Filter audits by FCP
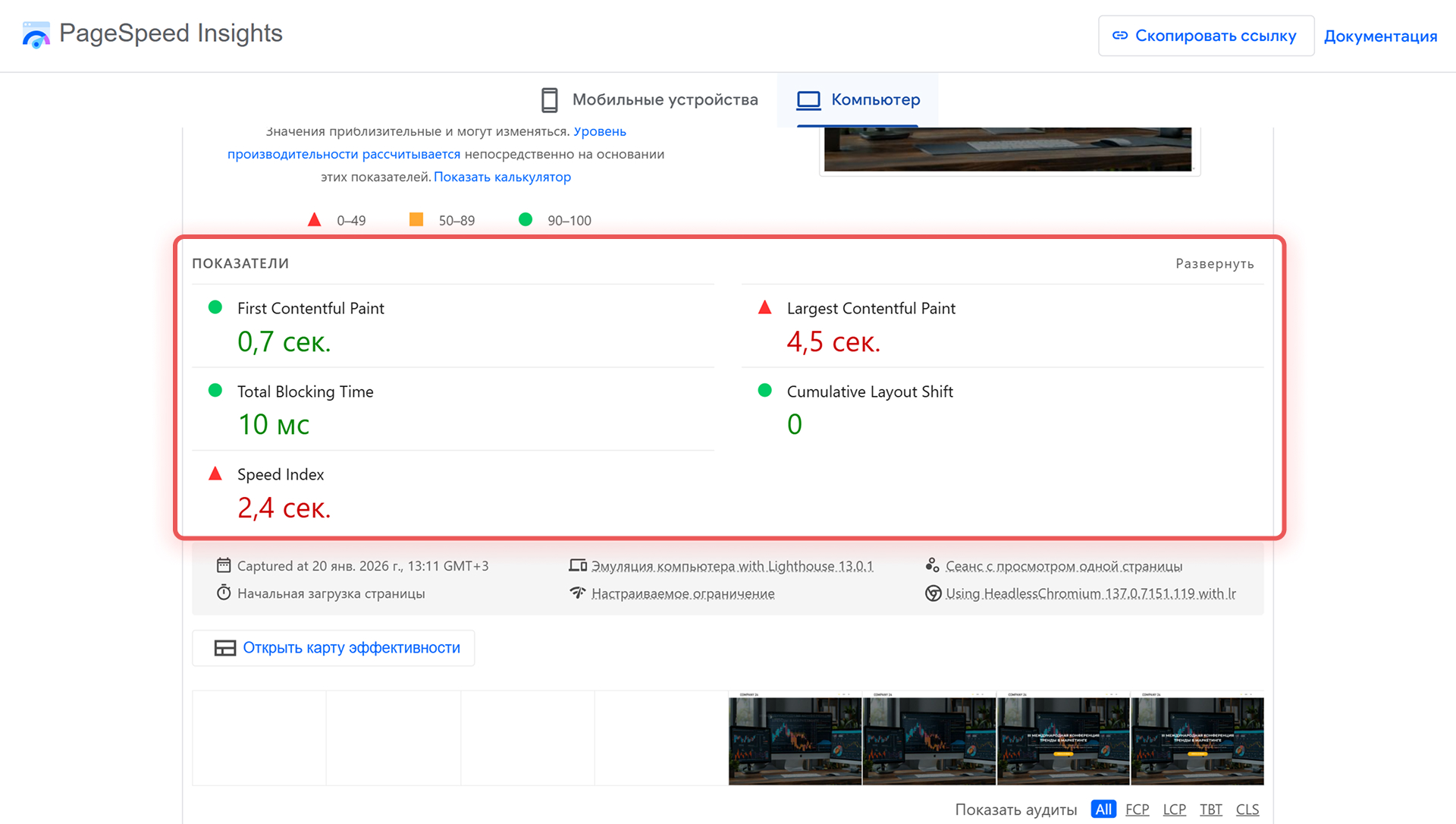 point(1137,810)
